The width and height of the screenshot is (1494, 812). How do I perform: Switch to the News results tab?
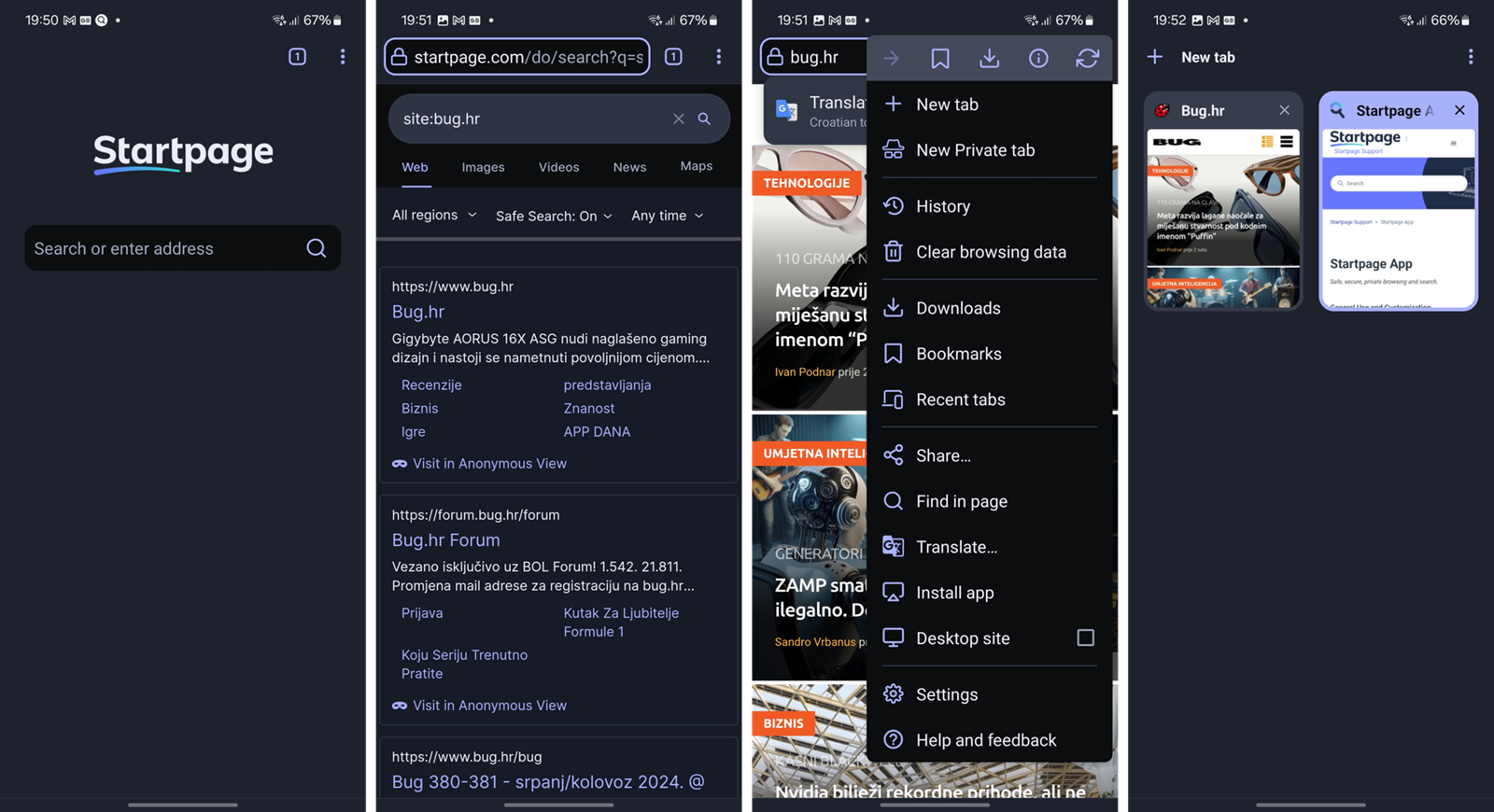629,167
